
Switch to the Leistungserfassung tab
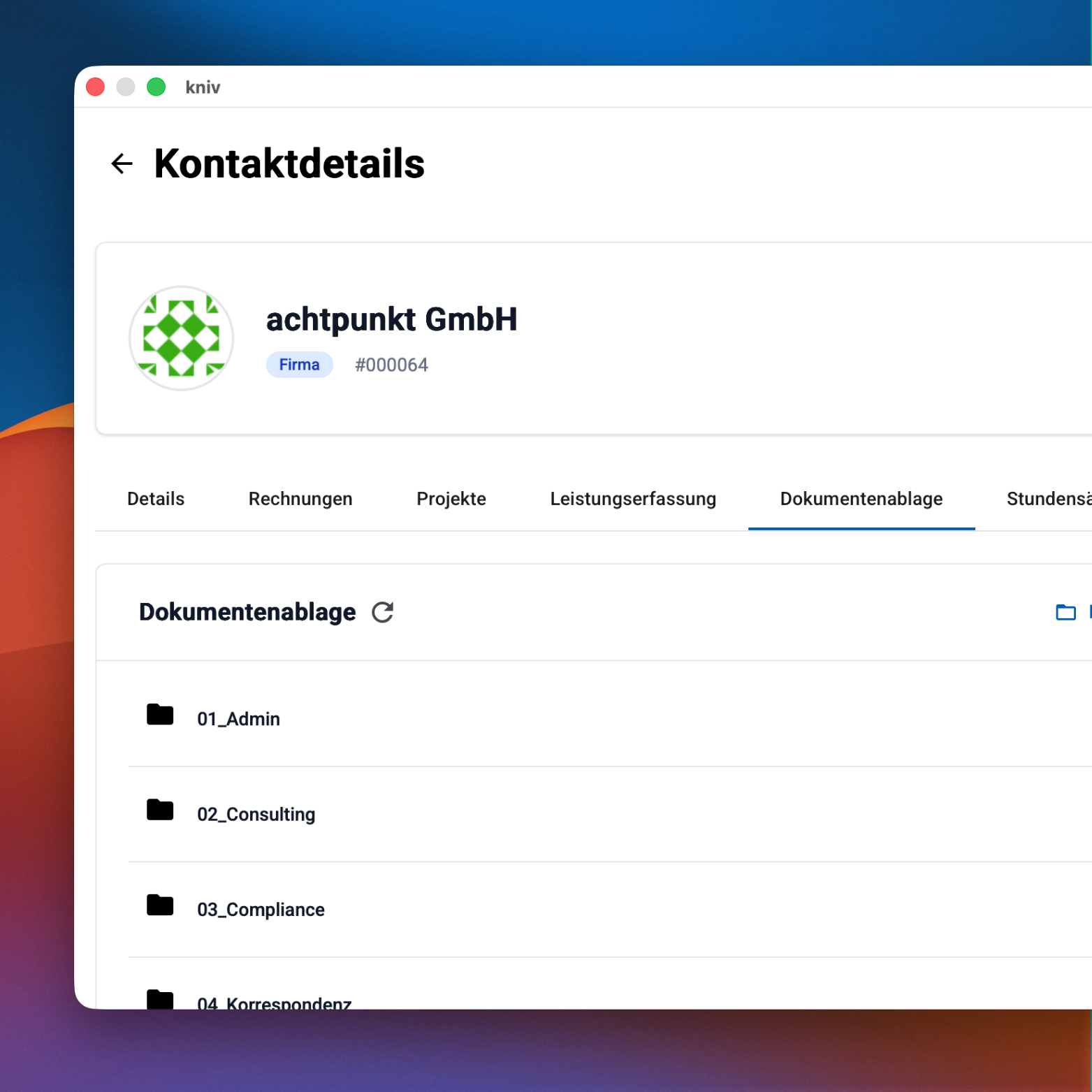[x=633, y=499]
